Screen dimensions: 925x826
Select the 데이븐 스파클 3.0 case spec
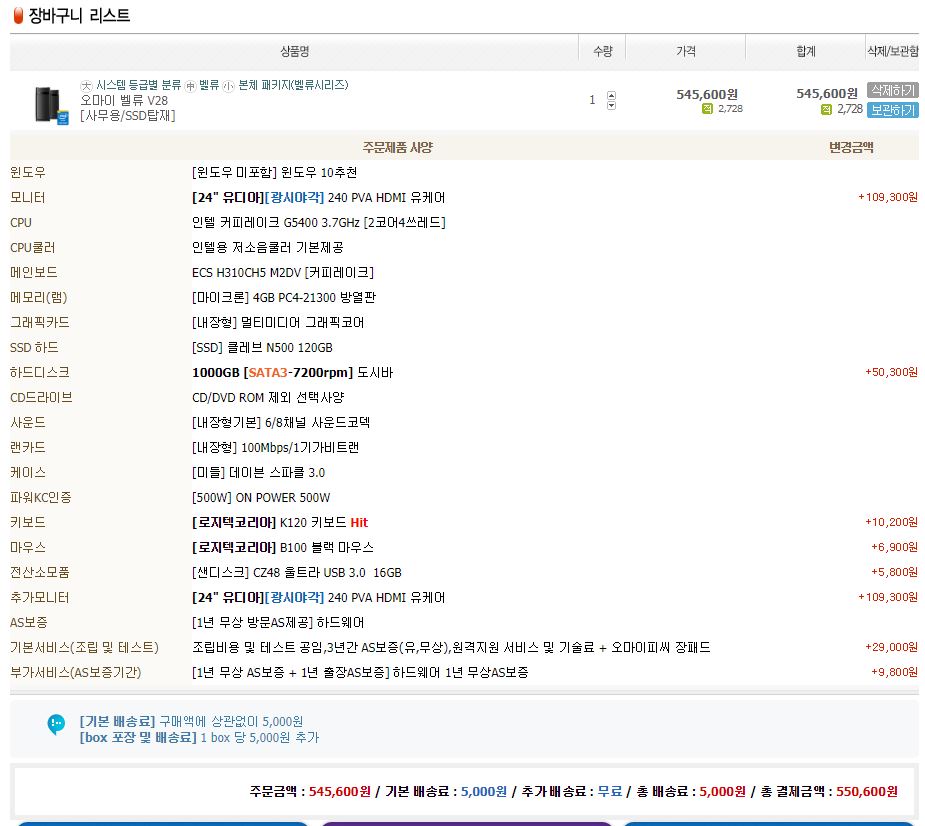[258, 473]
